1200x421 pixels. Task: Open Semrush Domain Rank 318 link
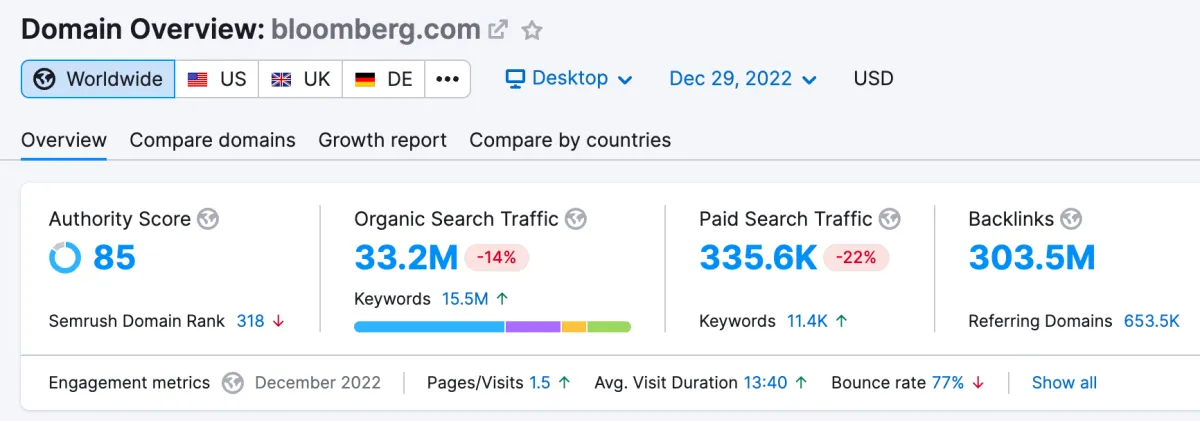tap(251, 321)
